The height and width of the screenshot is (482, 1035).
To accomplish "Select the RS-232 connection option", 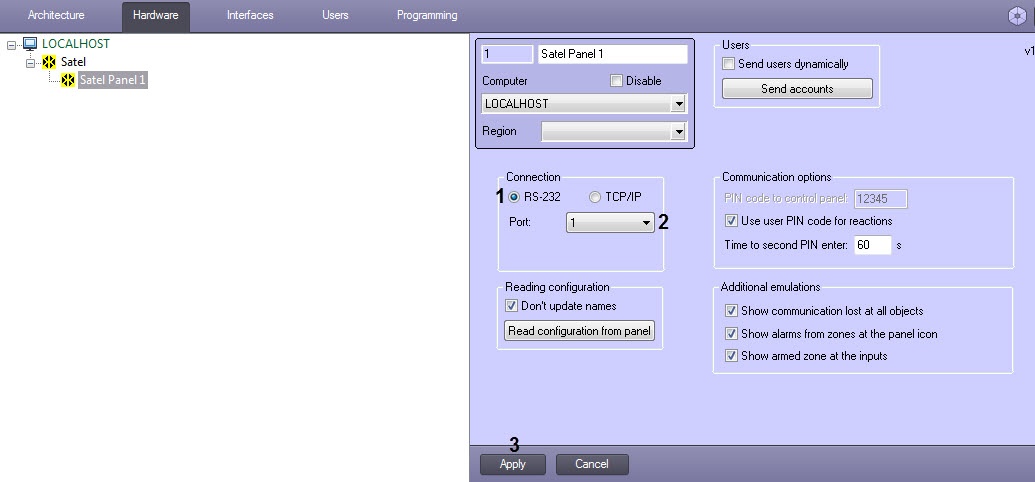I will pyautogui.click(x=514, y=197).
